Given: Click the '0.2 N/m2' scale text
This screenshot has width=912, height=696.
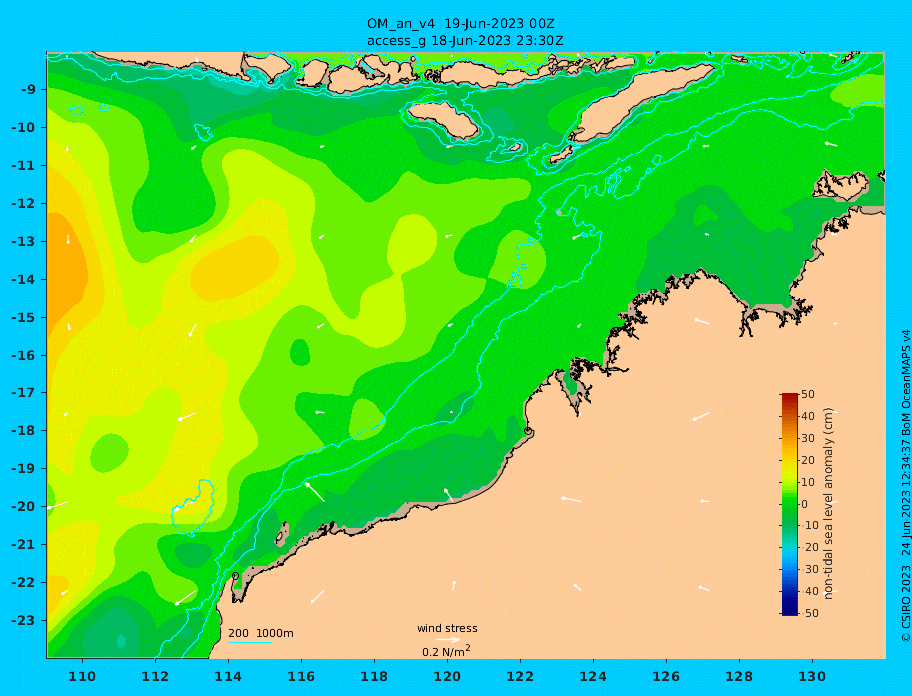Looking at the screenshot, I should pyautogui.click(x=446, y=651).
